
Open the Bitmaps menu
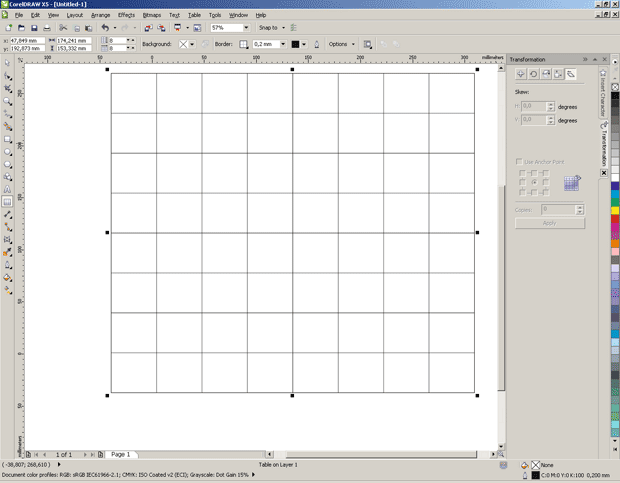[x=152, y=15]
